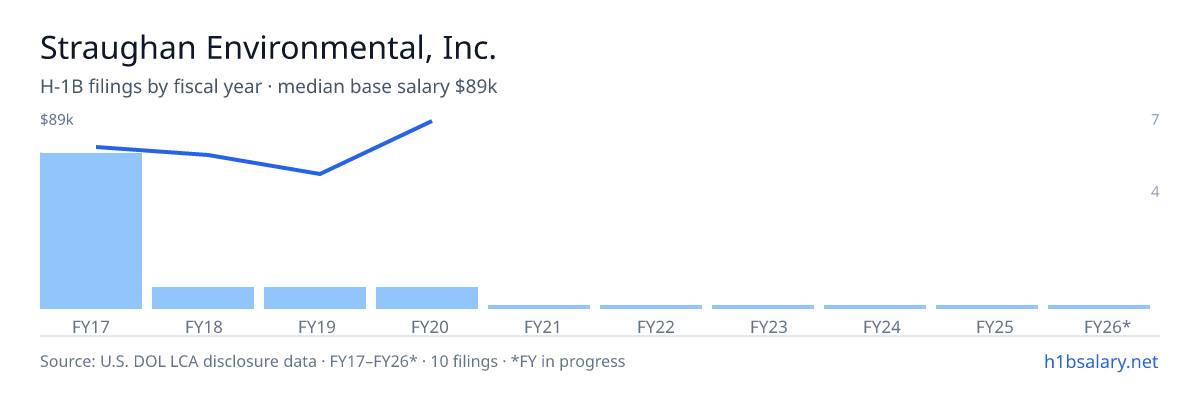Click the FY17 filings bar
The height and width of the screenshot is (400, 1200).
[x=91, y=231]
